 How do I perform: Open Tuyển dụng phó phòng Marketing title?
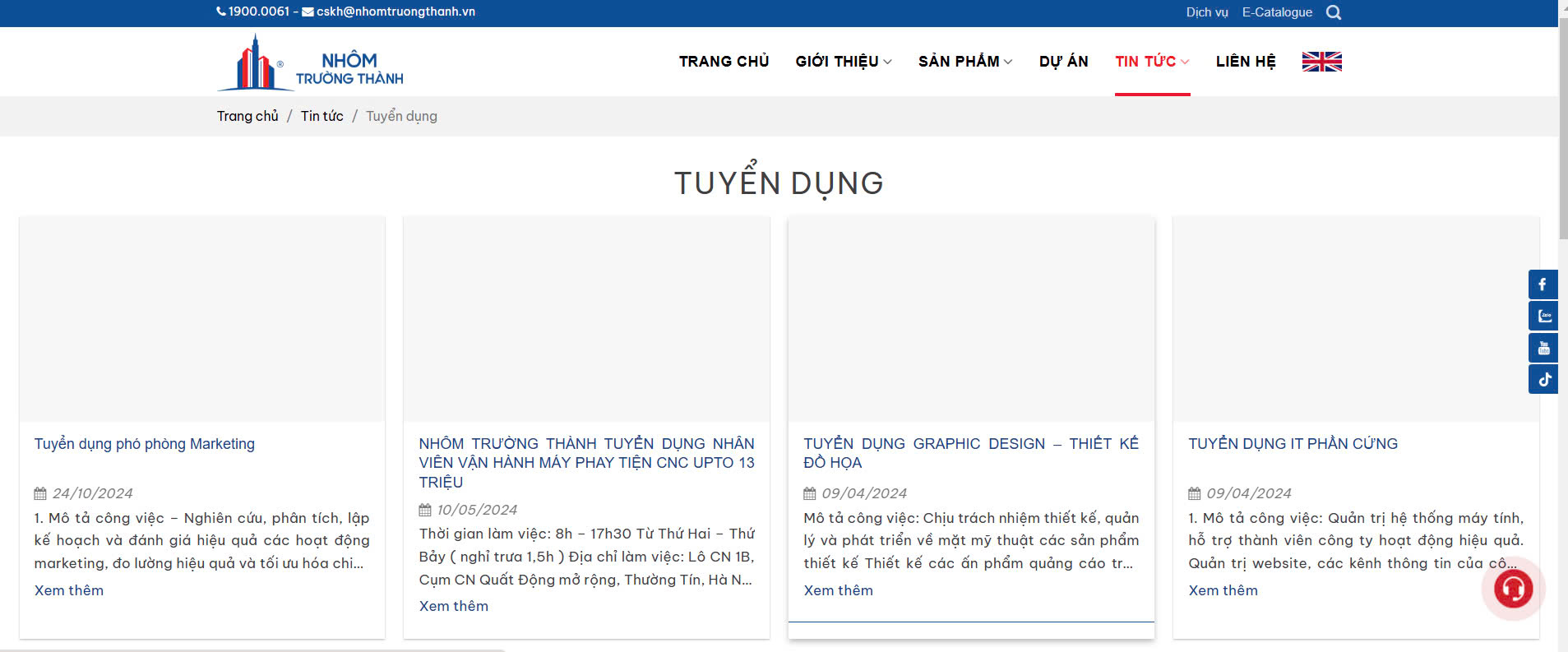(x=145, y=444)
